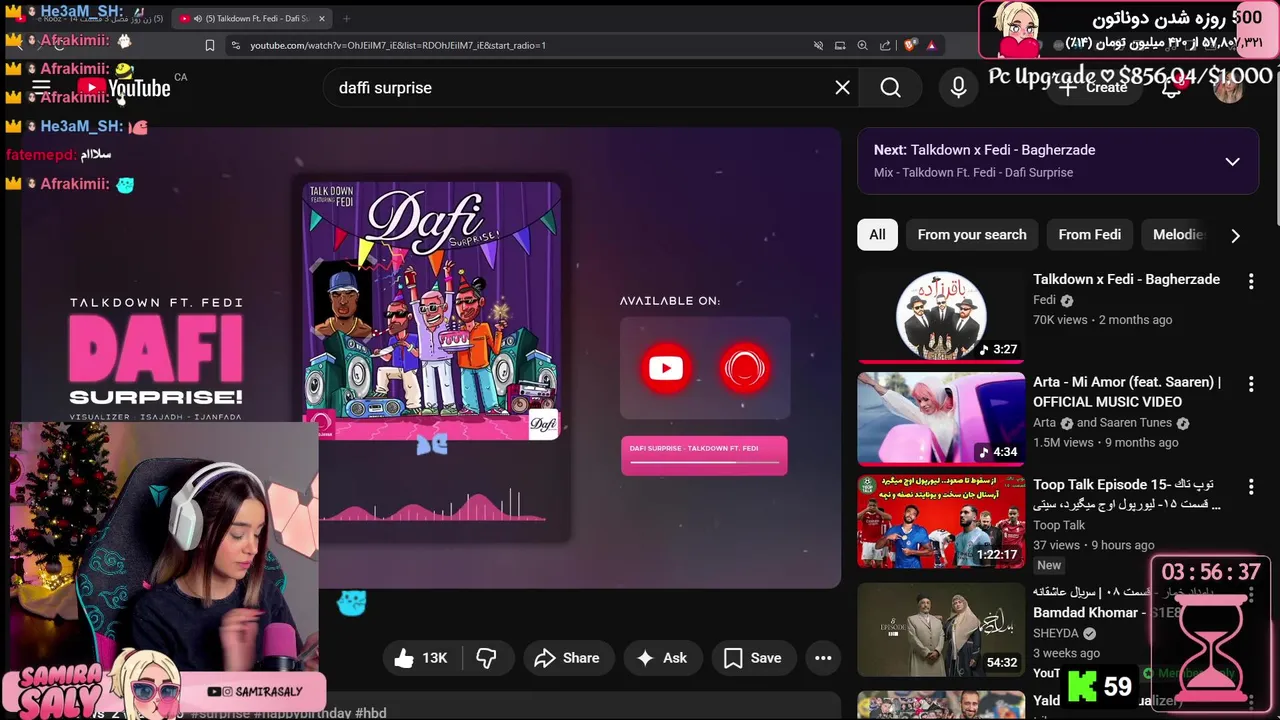Screen dimensions: 1280x720
Task: Select the All filter chip
Action: point(877,234)
